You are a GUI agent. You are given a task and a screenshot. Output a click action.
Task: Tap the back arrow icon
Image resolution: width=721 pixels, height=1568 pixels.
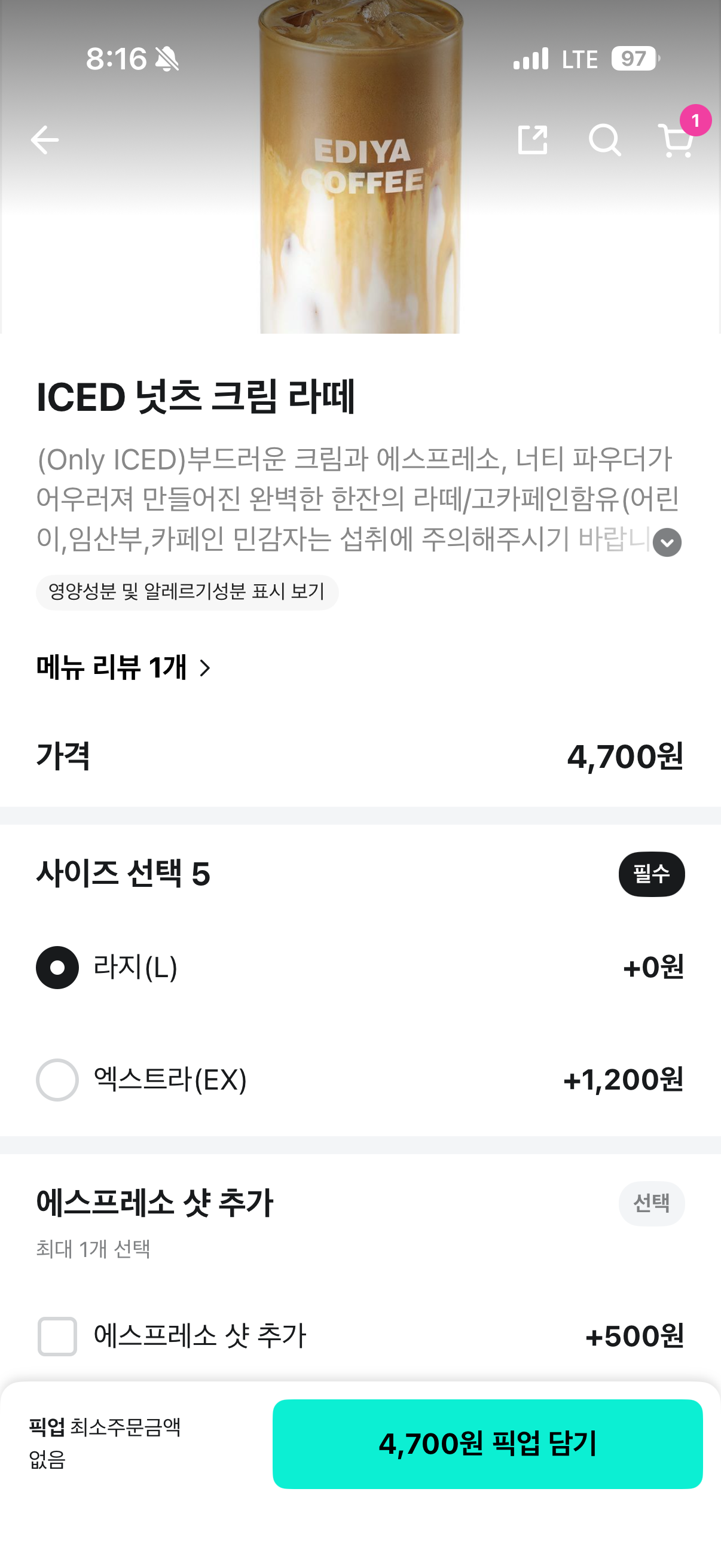(44, 140)
